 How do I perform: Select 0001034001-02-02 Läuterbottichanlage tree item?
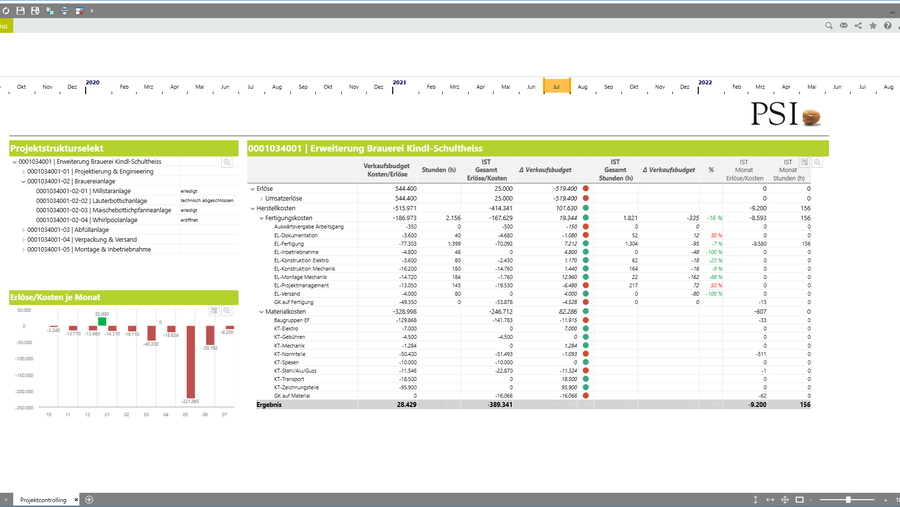click(91, 201)
